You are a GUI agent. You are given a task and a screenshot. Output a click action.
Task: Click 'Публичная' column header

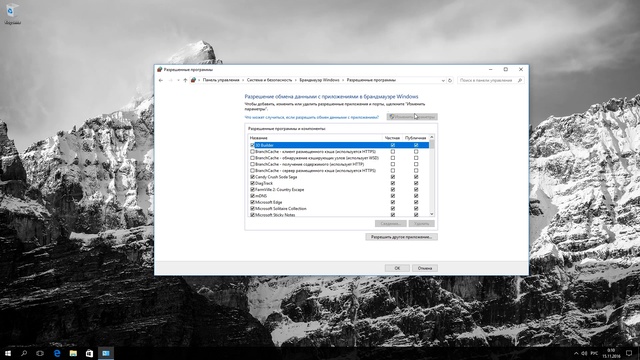coord(416,138)
